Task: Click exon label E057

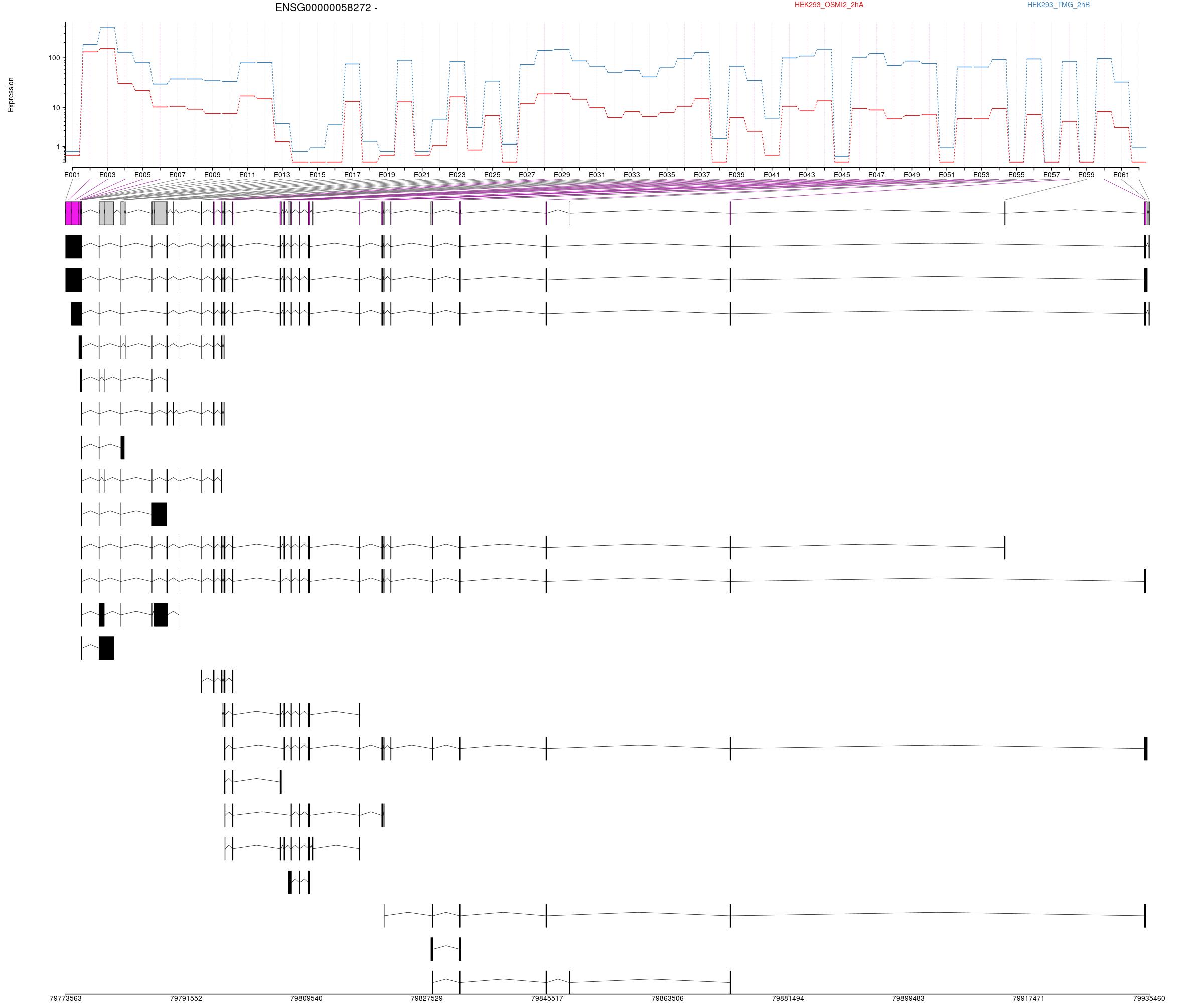Action: [x=1051, y=174]
